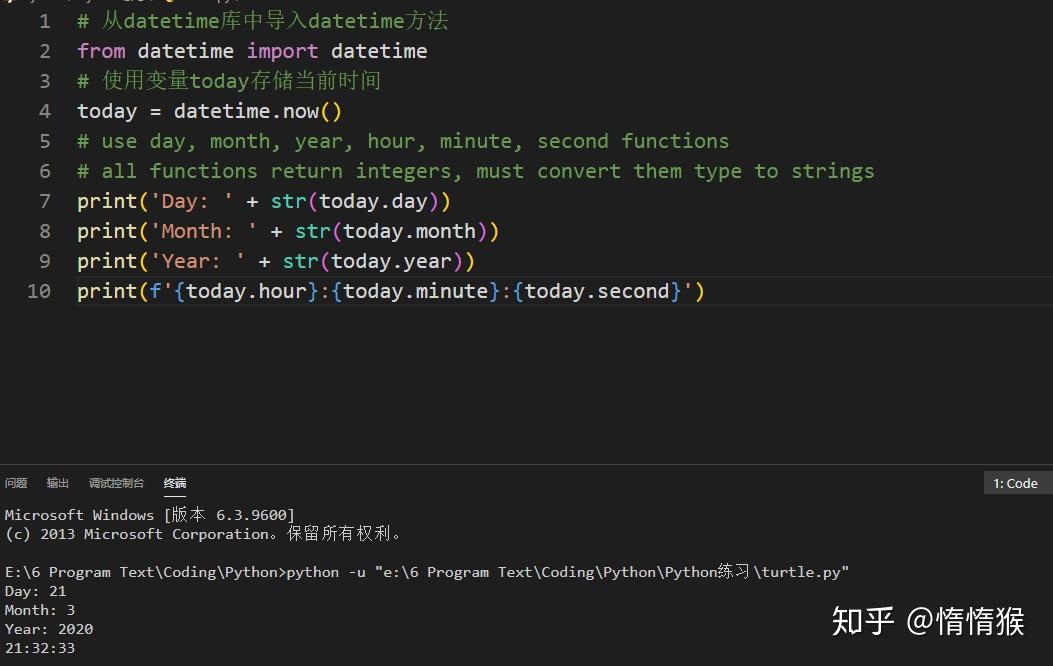Open the 输出 (Output) panel tab
This screenshot has height=666, width=1053.
click(57, 483)
